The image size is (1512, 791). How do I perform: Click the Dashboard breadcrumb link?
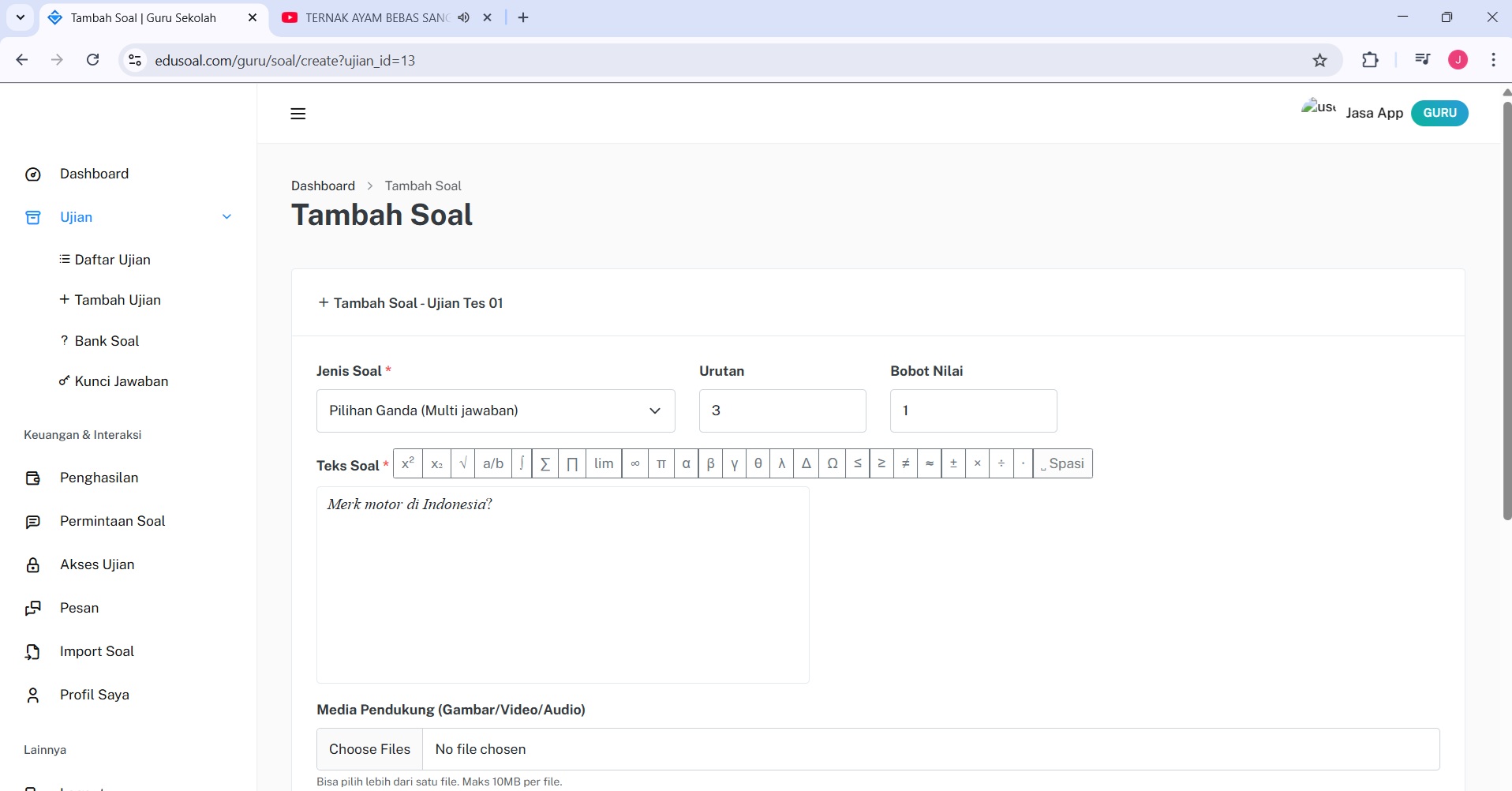tap(323, 186)
